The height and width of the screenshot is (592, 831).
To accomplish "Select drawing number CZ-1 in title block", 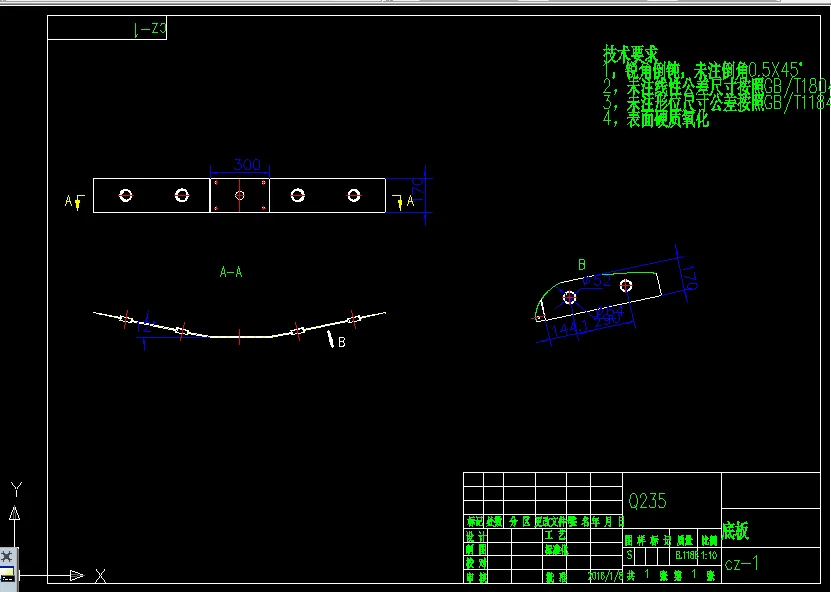I will pos(741,564).
